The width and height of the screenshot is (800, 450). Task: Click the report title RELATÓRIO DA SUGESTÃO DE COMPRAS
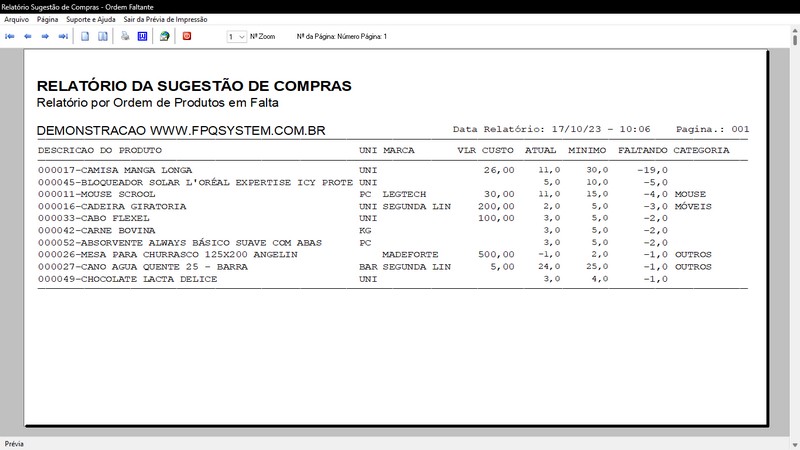(194, 86)
